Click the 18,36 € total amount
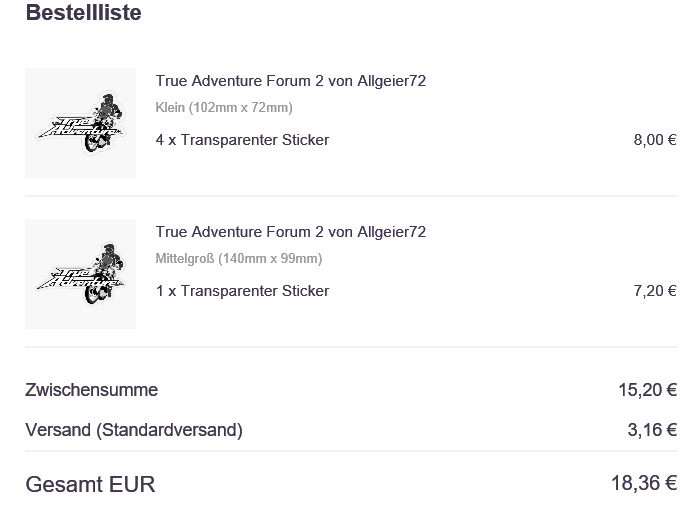 (x=644, y=484)
